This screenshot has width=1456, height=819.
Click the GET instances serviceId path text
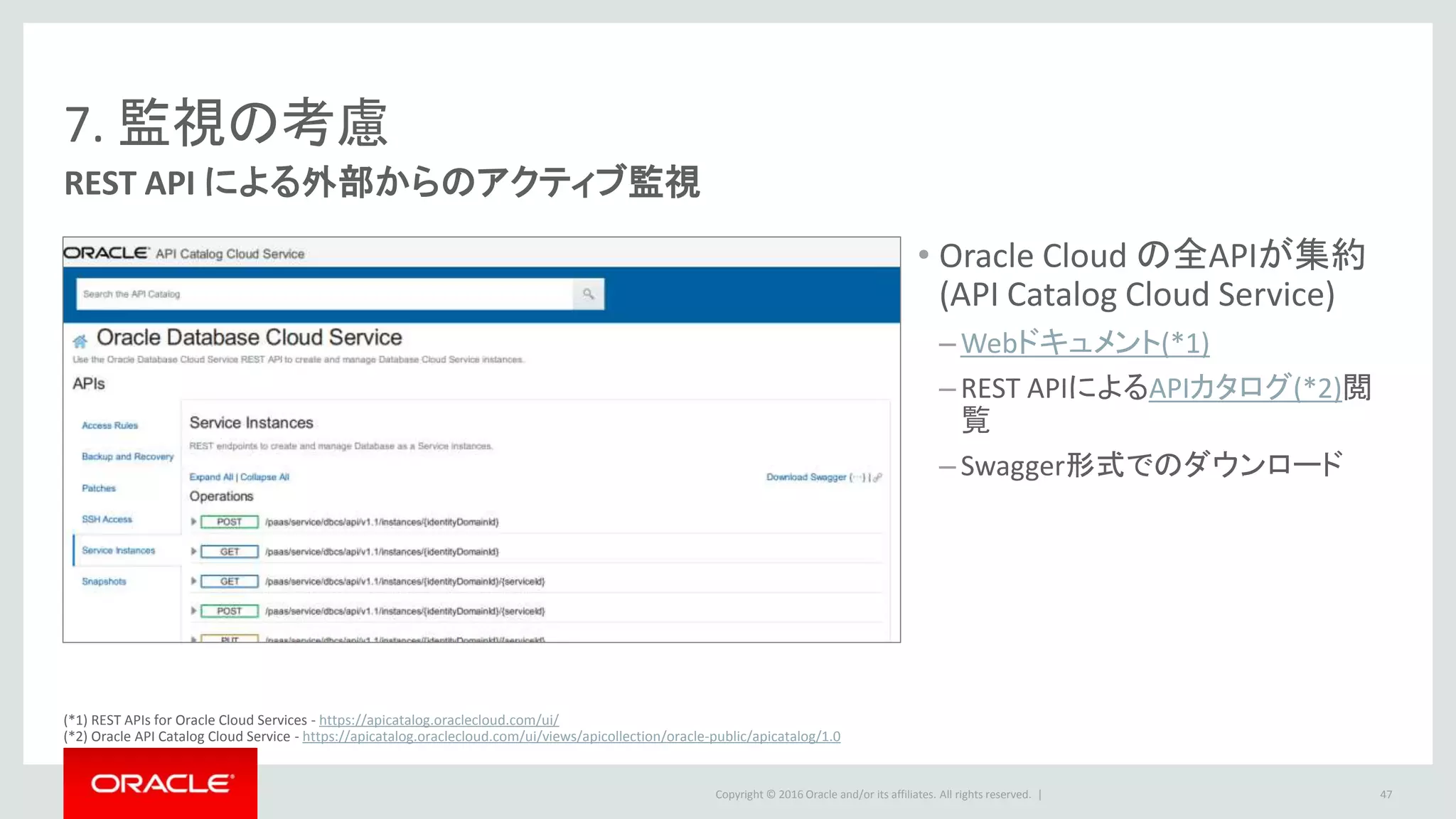(405, 582)
